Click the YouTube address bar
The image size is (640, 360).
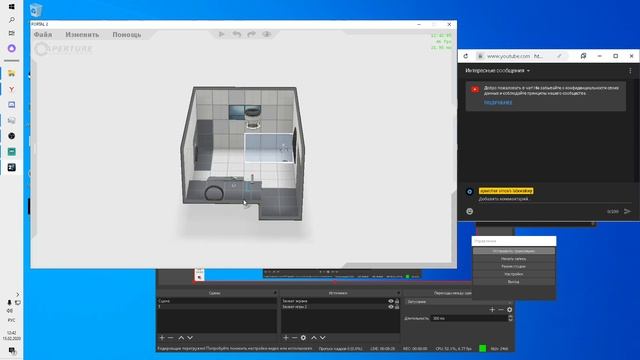tap(522, 56)
